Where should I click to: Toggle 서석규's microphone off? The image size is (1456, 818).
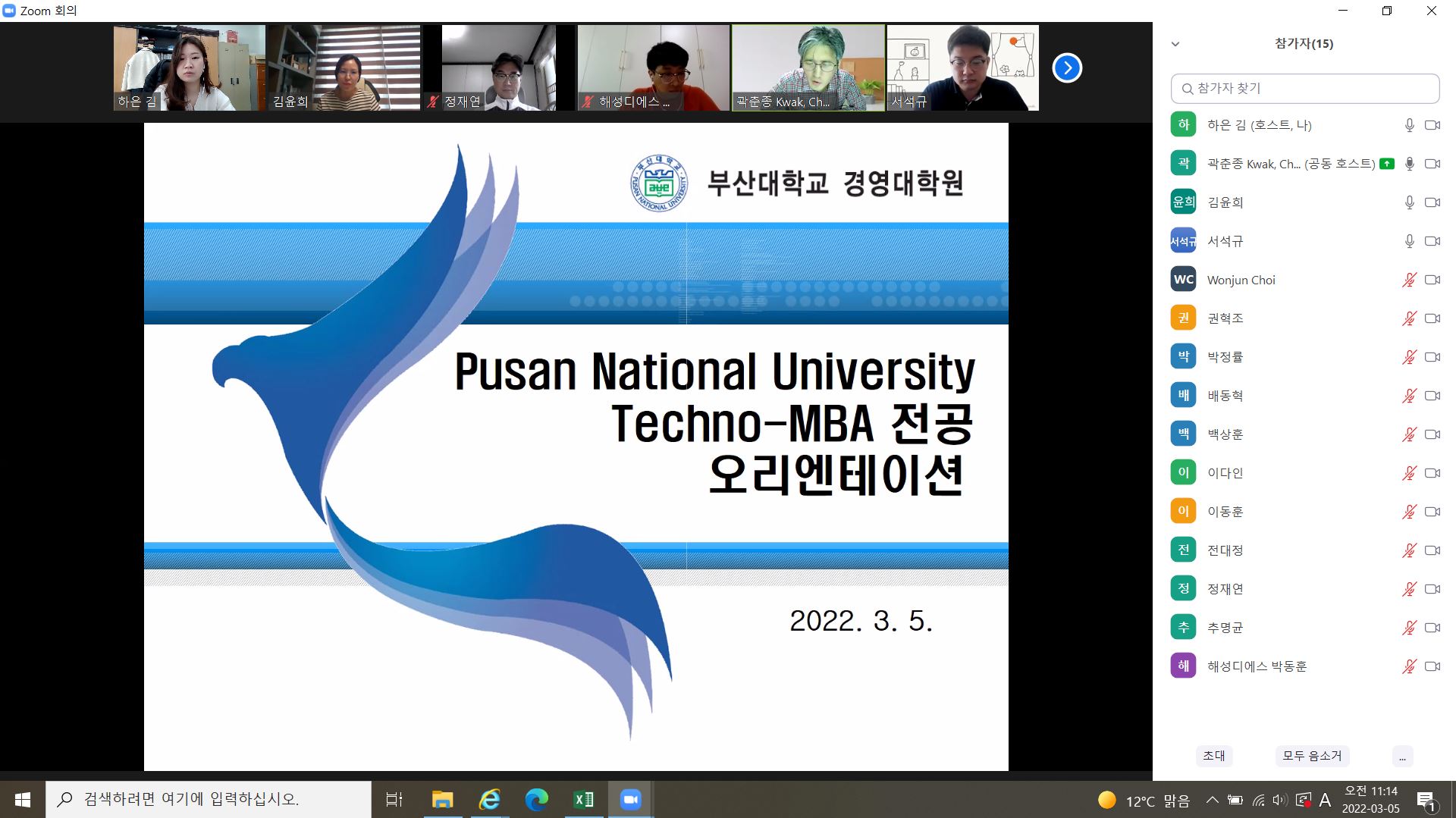coord(1409,240)
